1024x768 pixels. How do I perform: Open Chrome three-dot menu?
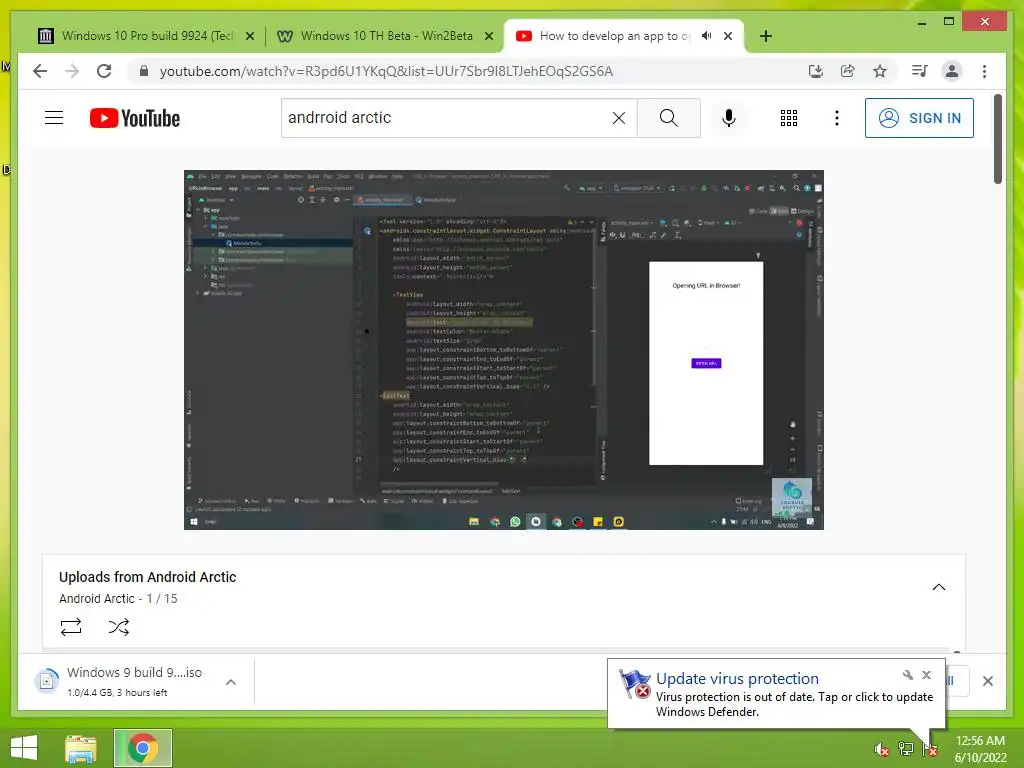[x=984, y=71]
